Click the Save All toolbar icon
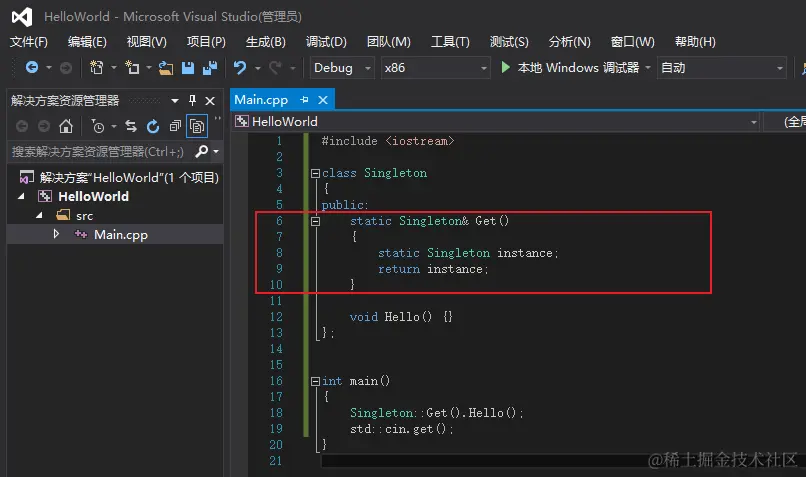 (x=210, y=68)
